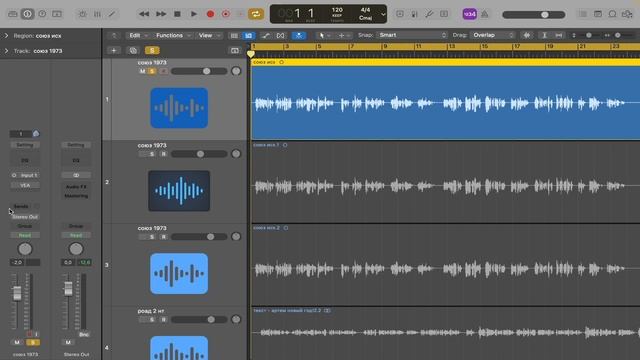Open the Functions menu
Image resolution: width=640 pixels, height=360 pixels.
173,36
